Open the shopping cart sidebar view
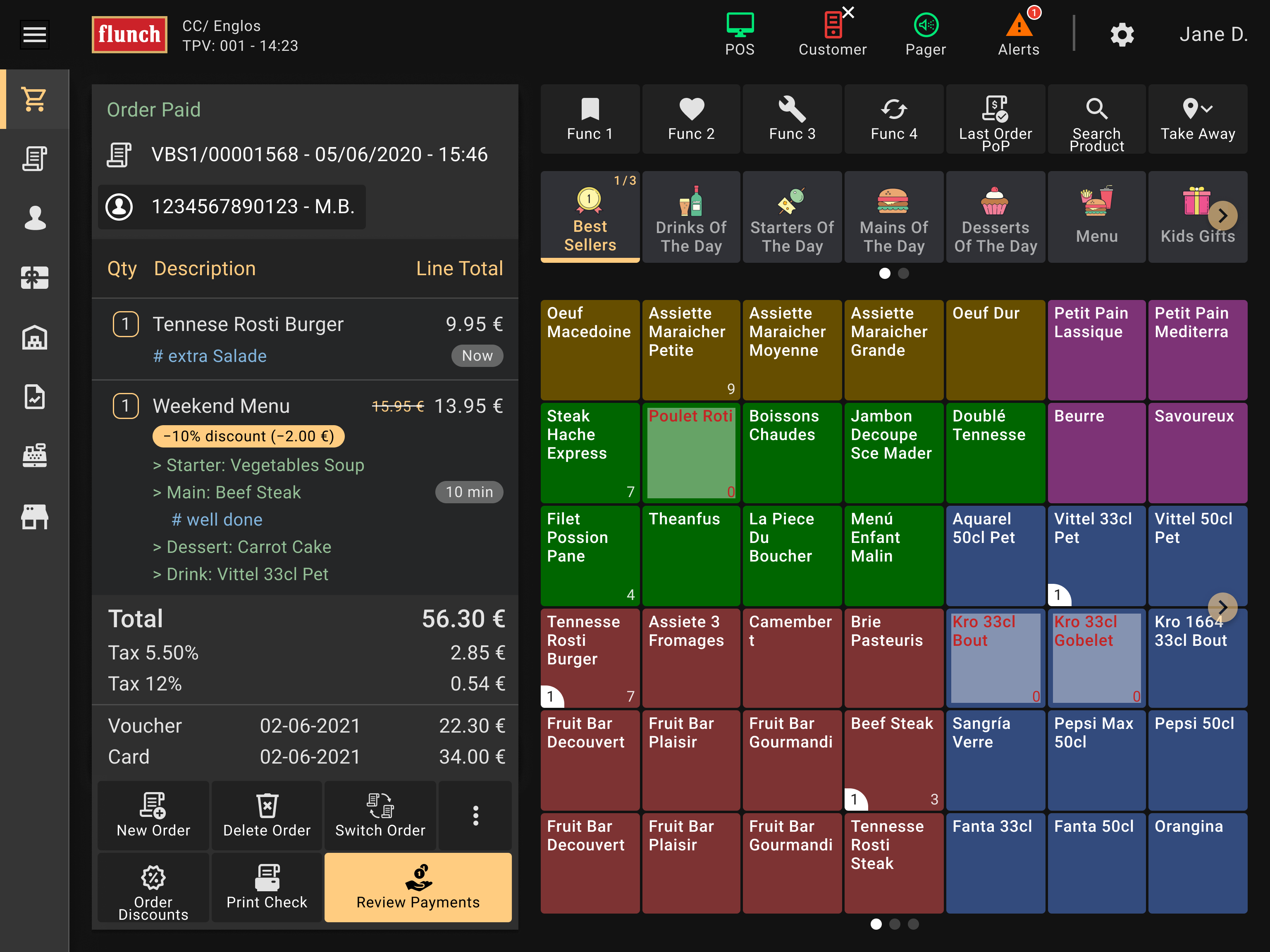 point(34,99)
